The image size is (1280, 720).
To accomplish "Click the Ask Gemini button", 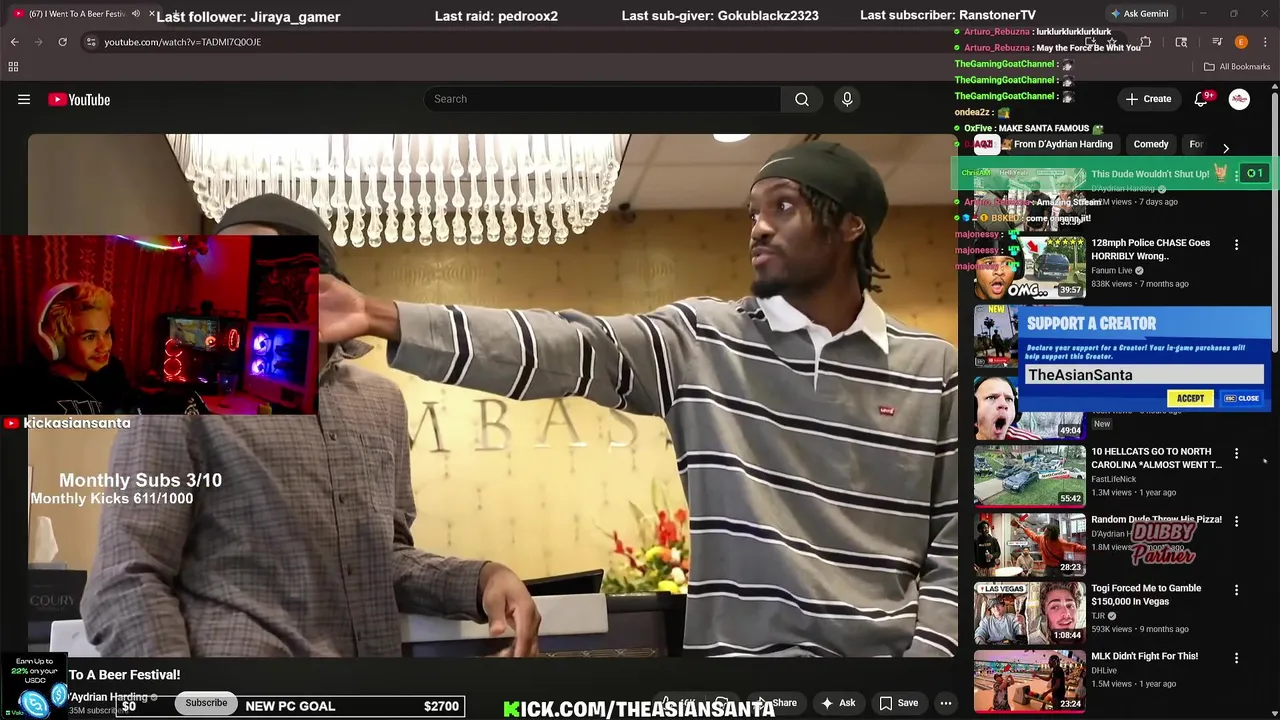I will pos(1139,14).
